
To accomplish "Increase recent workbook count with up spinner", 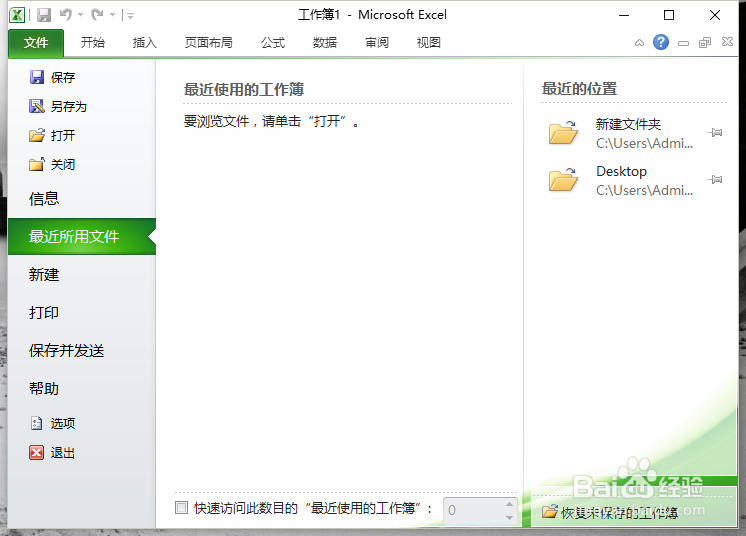I will coord(510,504).
